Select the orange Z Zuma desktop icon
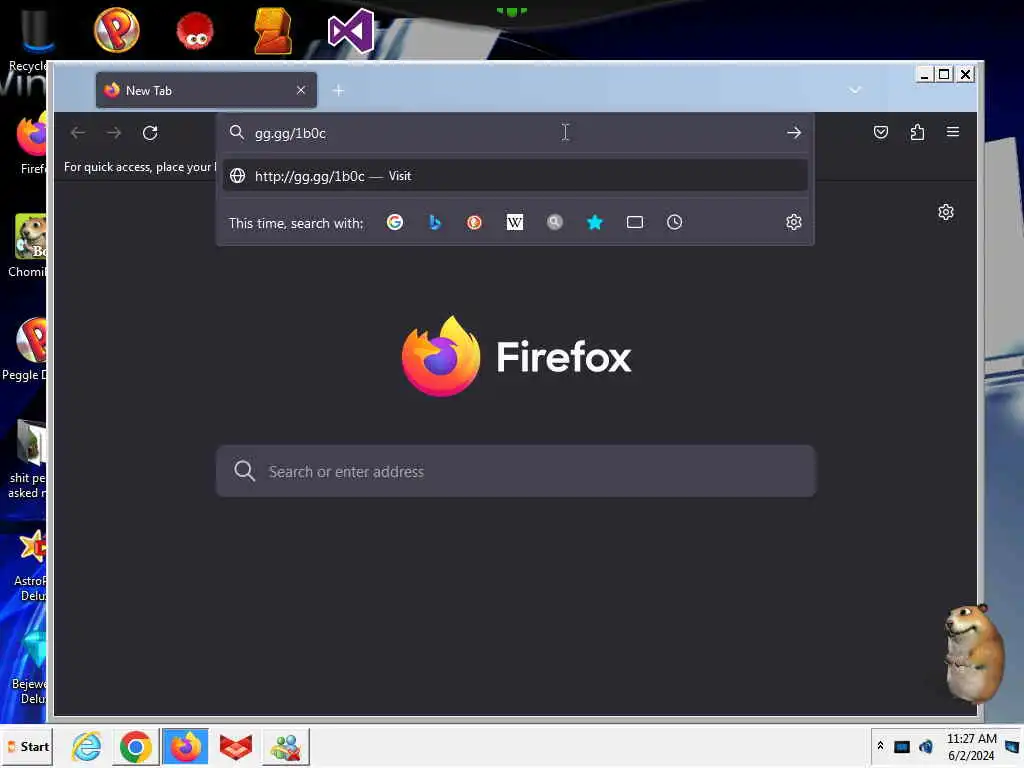This screenshot has height=768, width=1024. [x=273, y=31]
